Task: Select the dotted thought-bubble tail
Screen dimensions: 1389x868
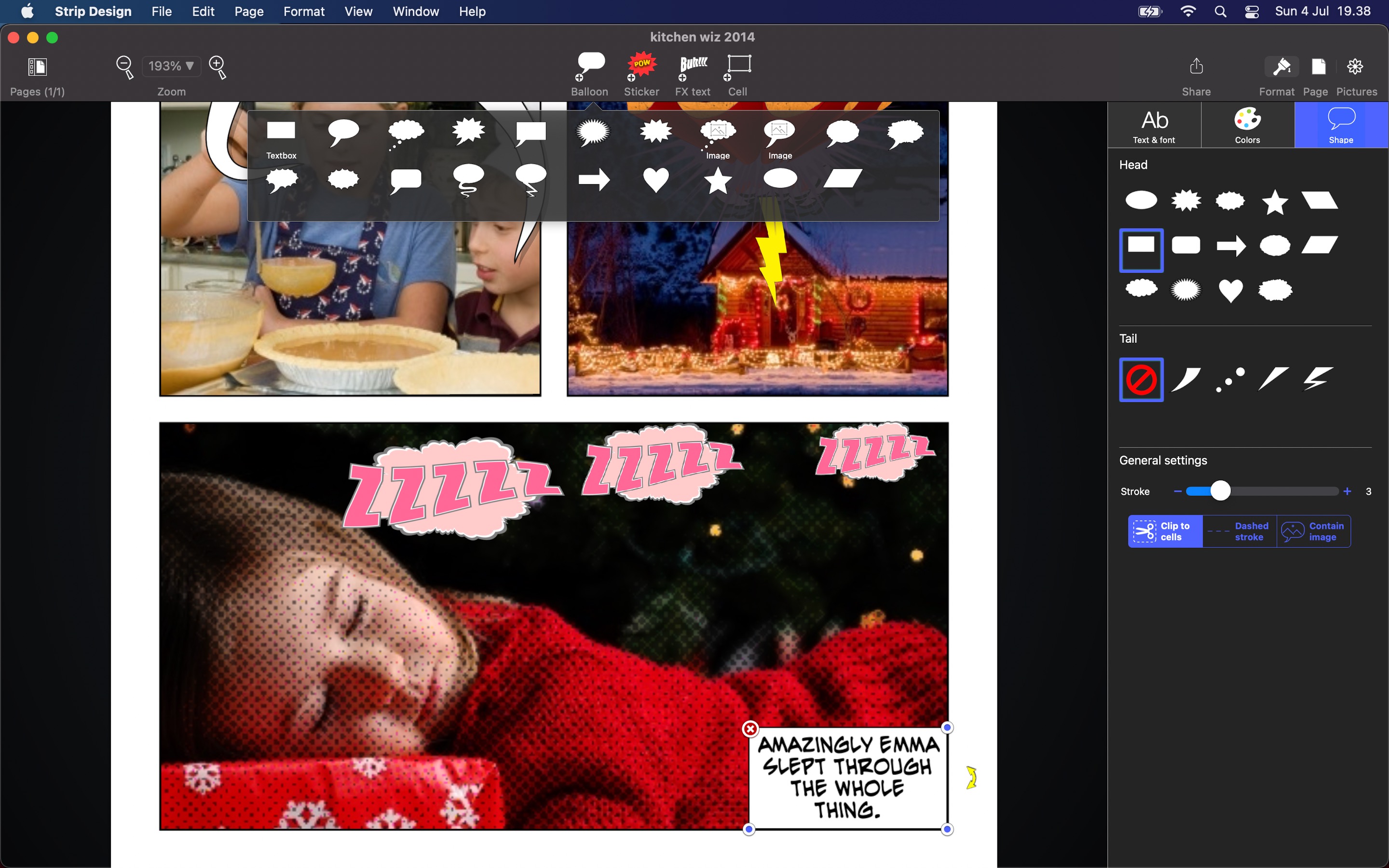Action: pyautogui.click(x=1230, y=380)
